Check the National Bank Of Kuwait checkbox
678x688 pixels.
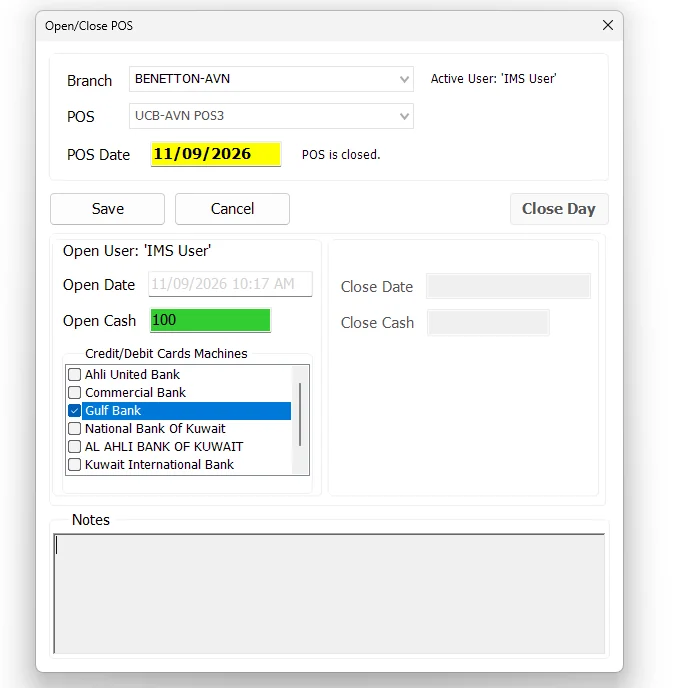pyautogui.click(x=75, y=428)
